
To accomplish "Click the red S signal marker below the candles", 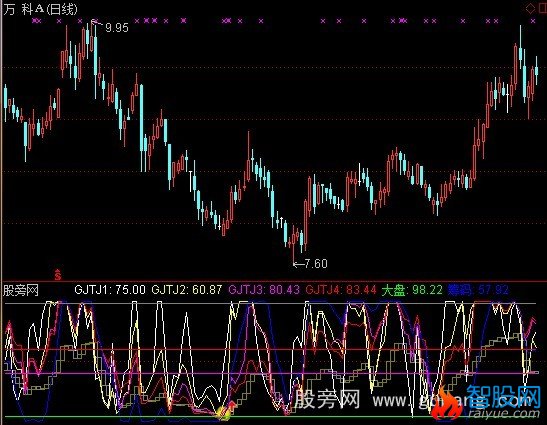I will [x=58, y=275].
